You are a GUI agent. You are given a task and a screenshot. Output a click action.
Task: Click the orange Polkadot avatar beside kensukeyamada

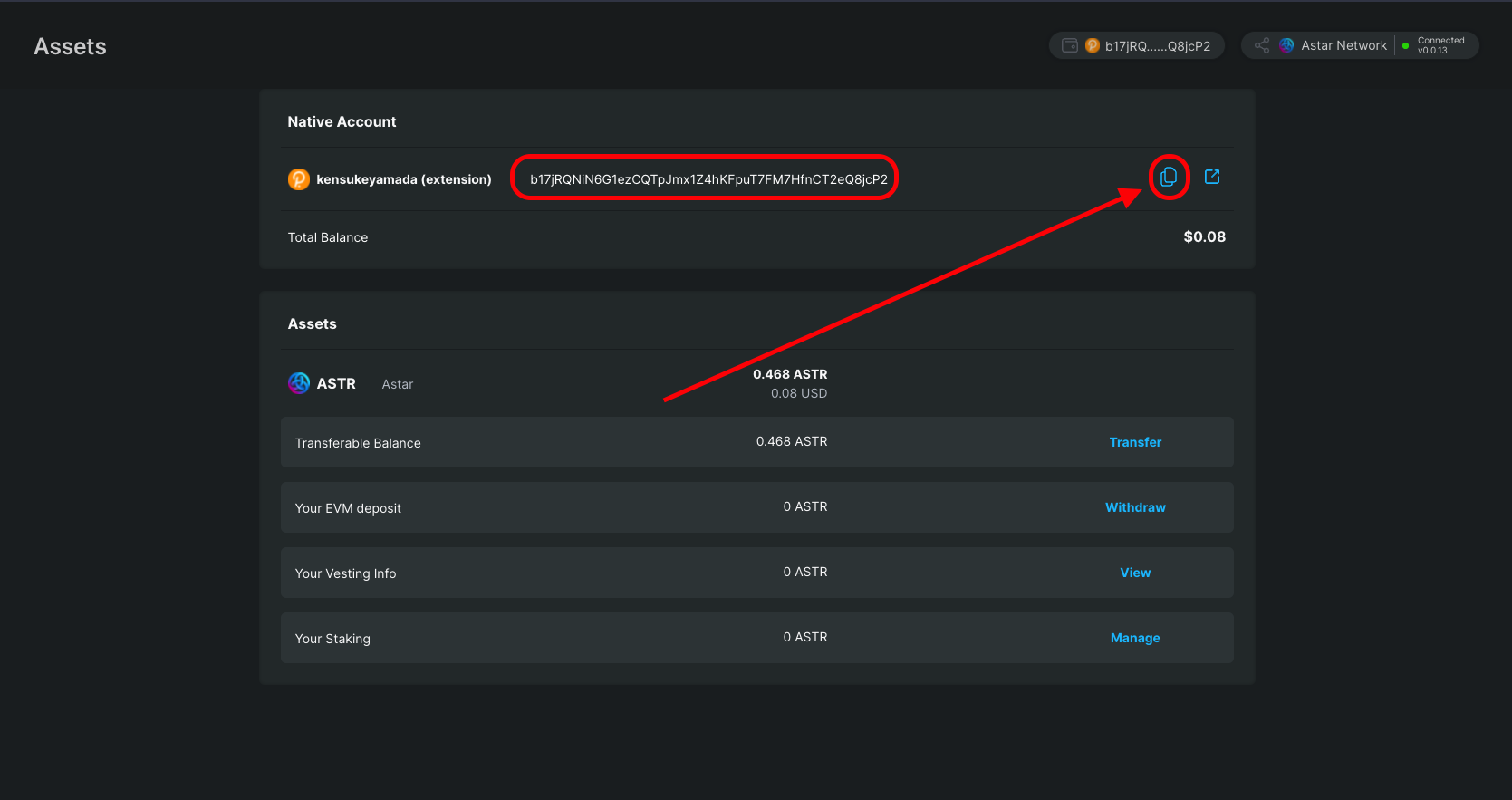pyautogui.click(x=299, y=179)
